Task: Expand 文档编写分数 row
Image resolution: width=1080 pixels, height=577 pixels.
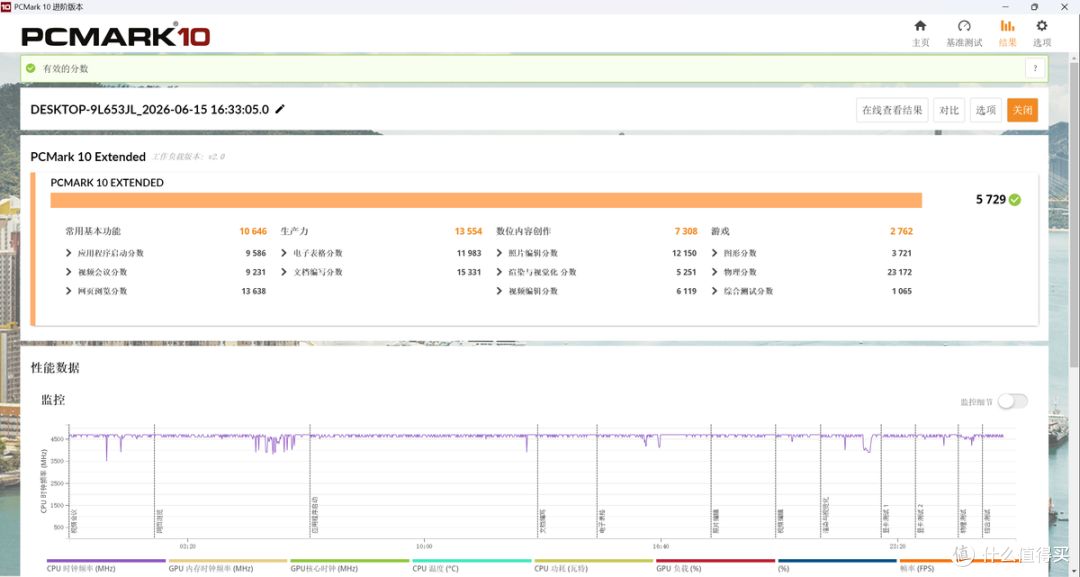Action: 284,272
